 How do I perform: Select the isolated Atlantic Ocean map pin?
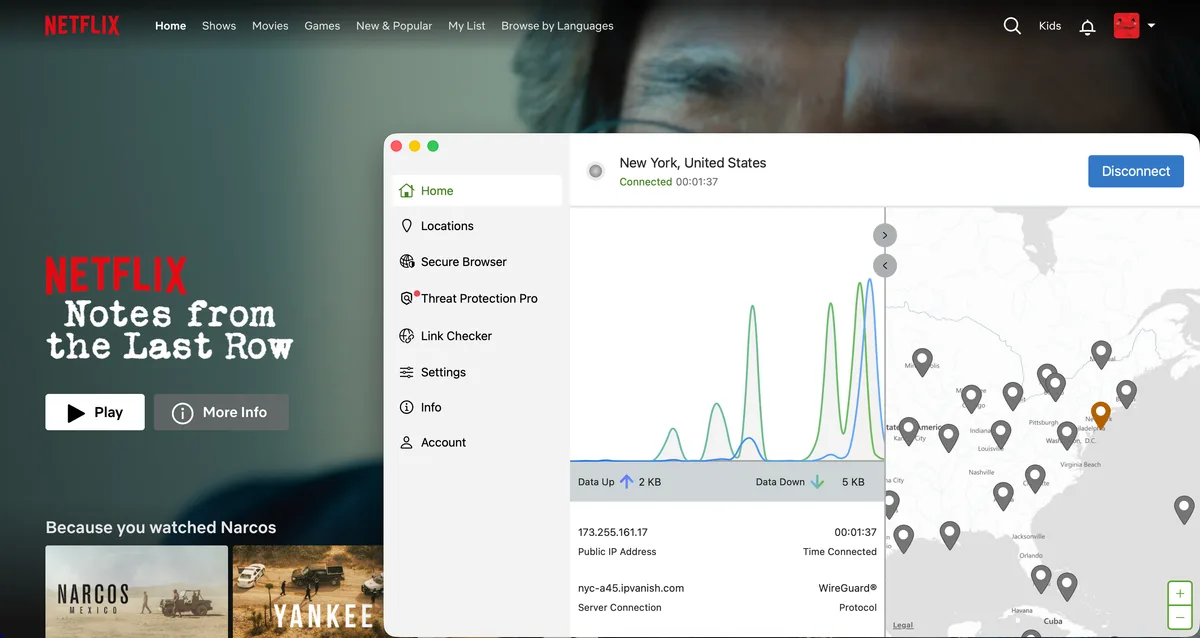click(1184, 508)
